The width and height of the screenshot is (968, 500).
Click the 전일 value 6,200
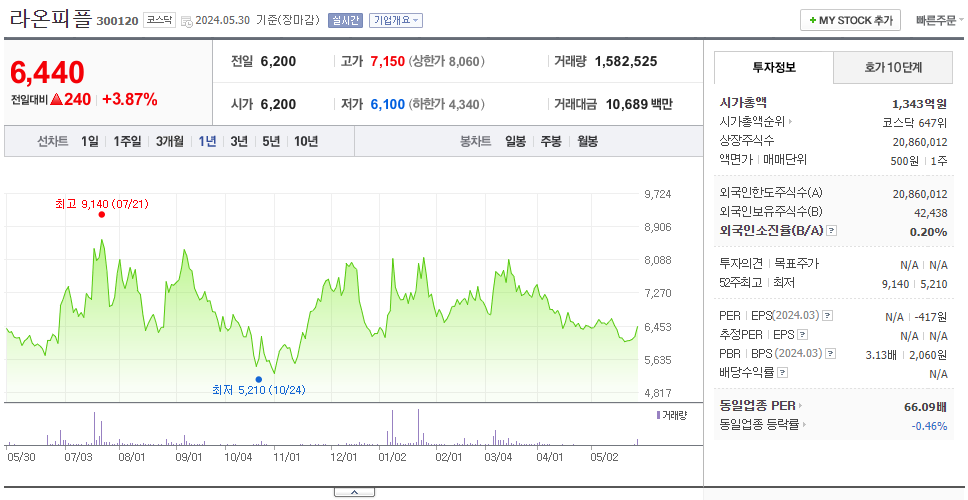[x=278, y=61]
